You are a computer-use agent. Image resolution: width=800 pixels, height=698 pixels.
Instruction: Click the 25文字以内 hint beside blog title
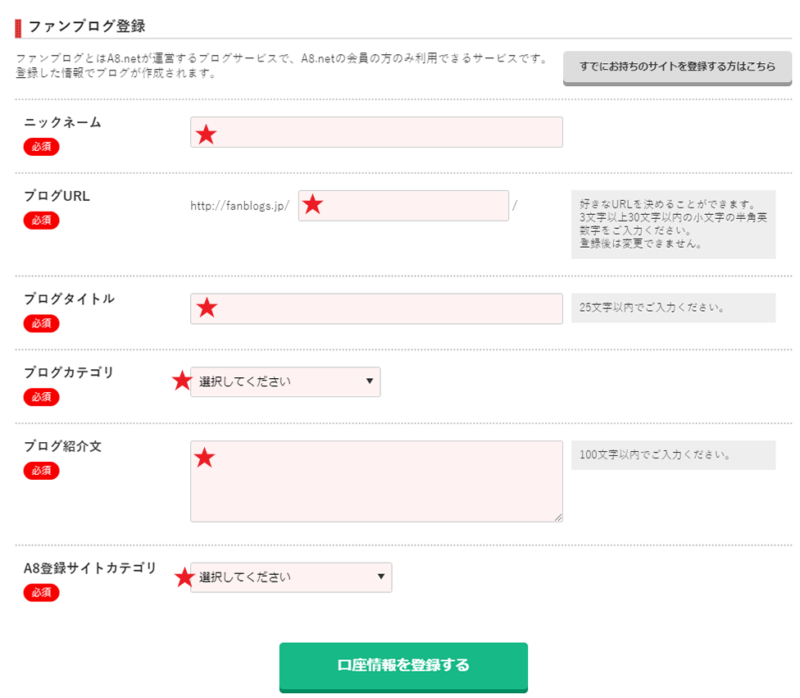[x=673, y=308]
